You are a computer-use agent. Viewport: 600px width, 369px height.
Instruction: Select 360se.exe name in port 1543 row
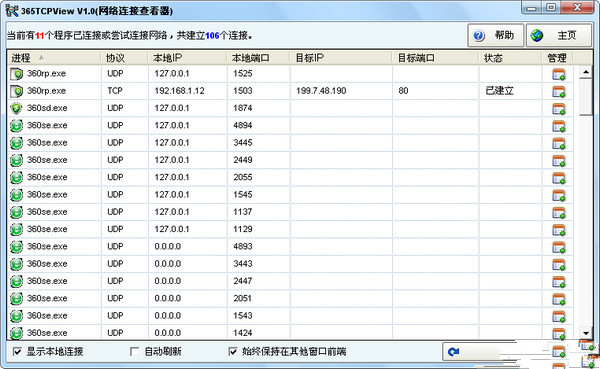(x=47, y=316)
